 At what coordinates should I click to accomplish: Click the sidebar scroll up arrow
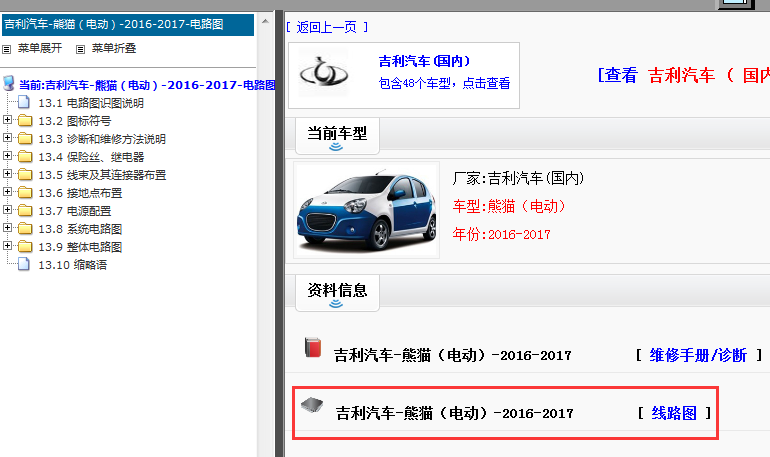pyautogui.click(x=265, y=21)
